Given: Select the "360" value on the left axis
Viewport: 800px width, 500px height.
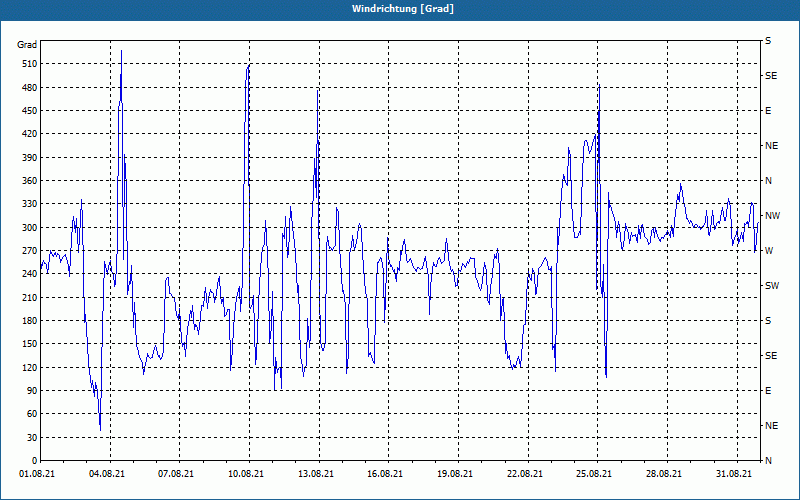Looking at the screenshot, I should tap(30, 181).
